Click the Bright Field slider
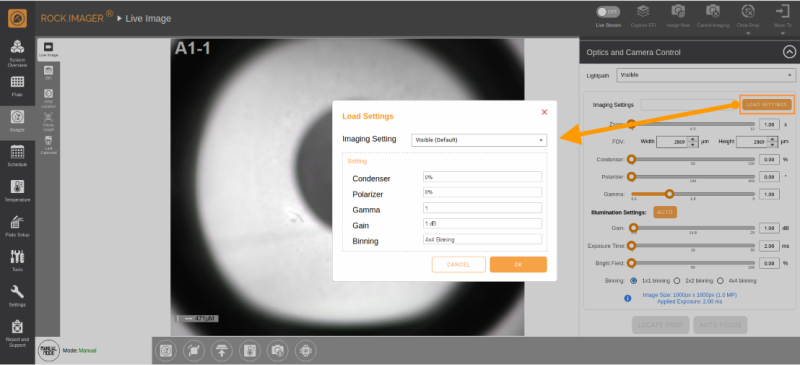This screenshot has height=365, width=800. pos(692,263)
